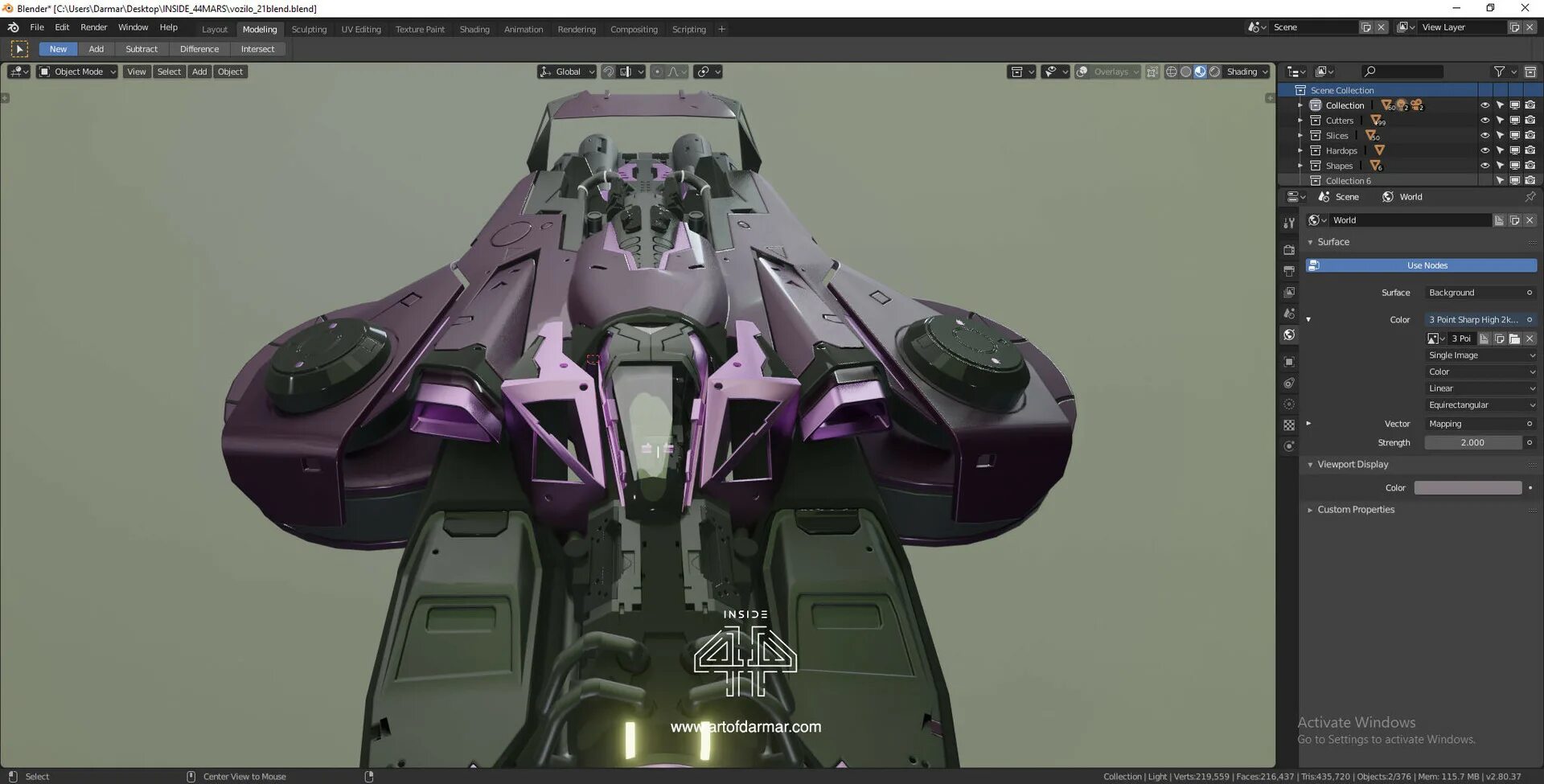Open the Scene properties tab icon
The height and width of the screenshot is (784, 1544).
click(x=1289, y=314)
